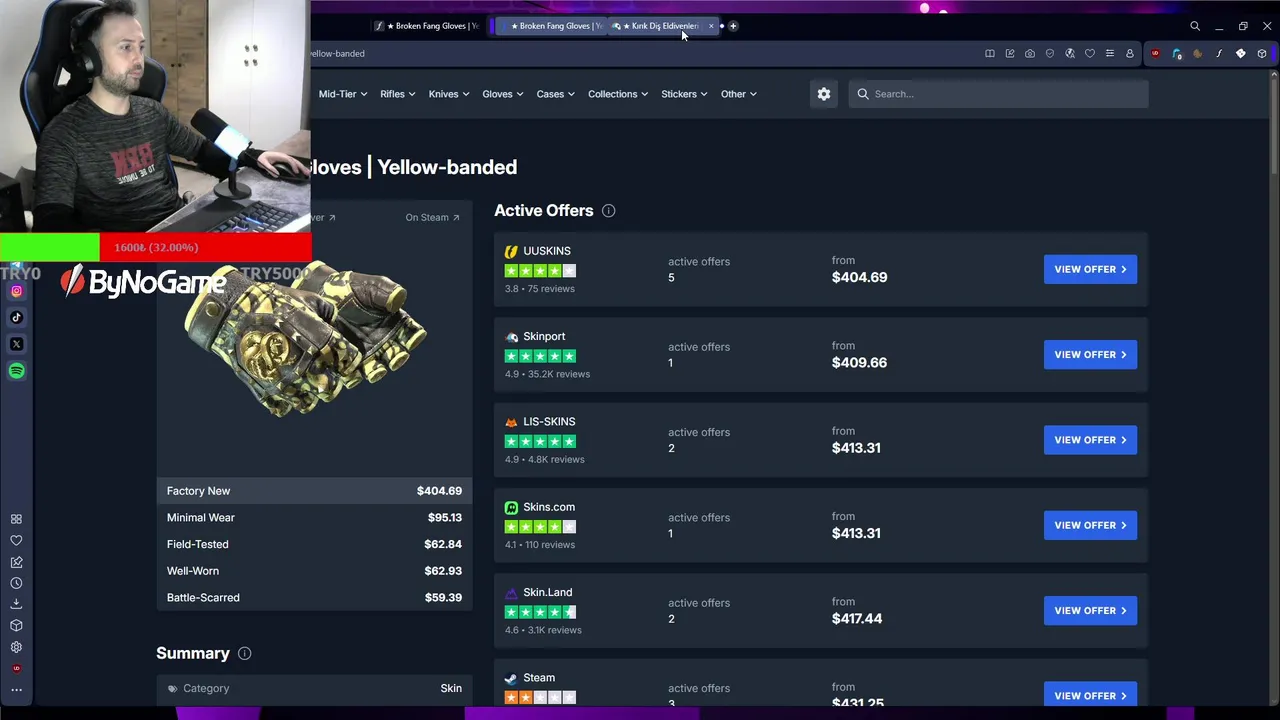The image size is (1280, 720).
Task: Switch to second Broken Fang Gloves tab
Action: point(551,26)
